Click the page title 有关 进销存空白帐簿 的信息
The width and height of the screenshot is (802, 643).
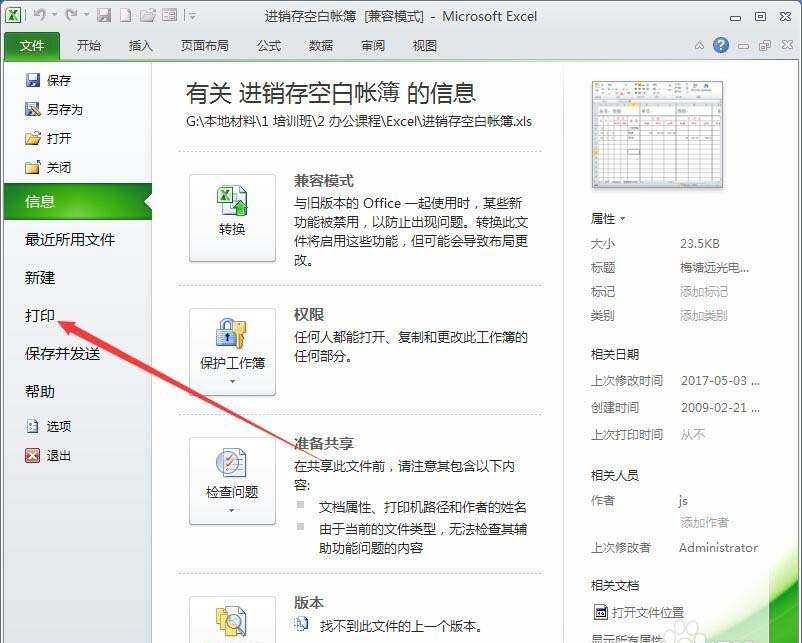click(x=331, y=93)
